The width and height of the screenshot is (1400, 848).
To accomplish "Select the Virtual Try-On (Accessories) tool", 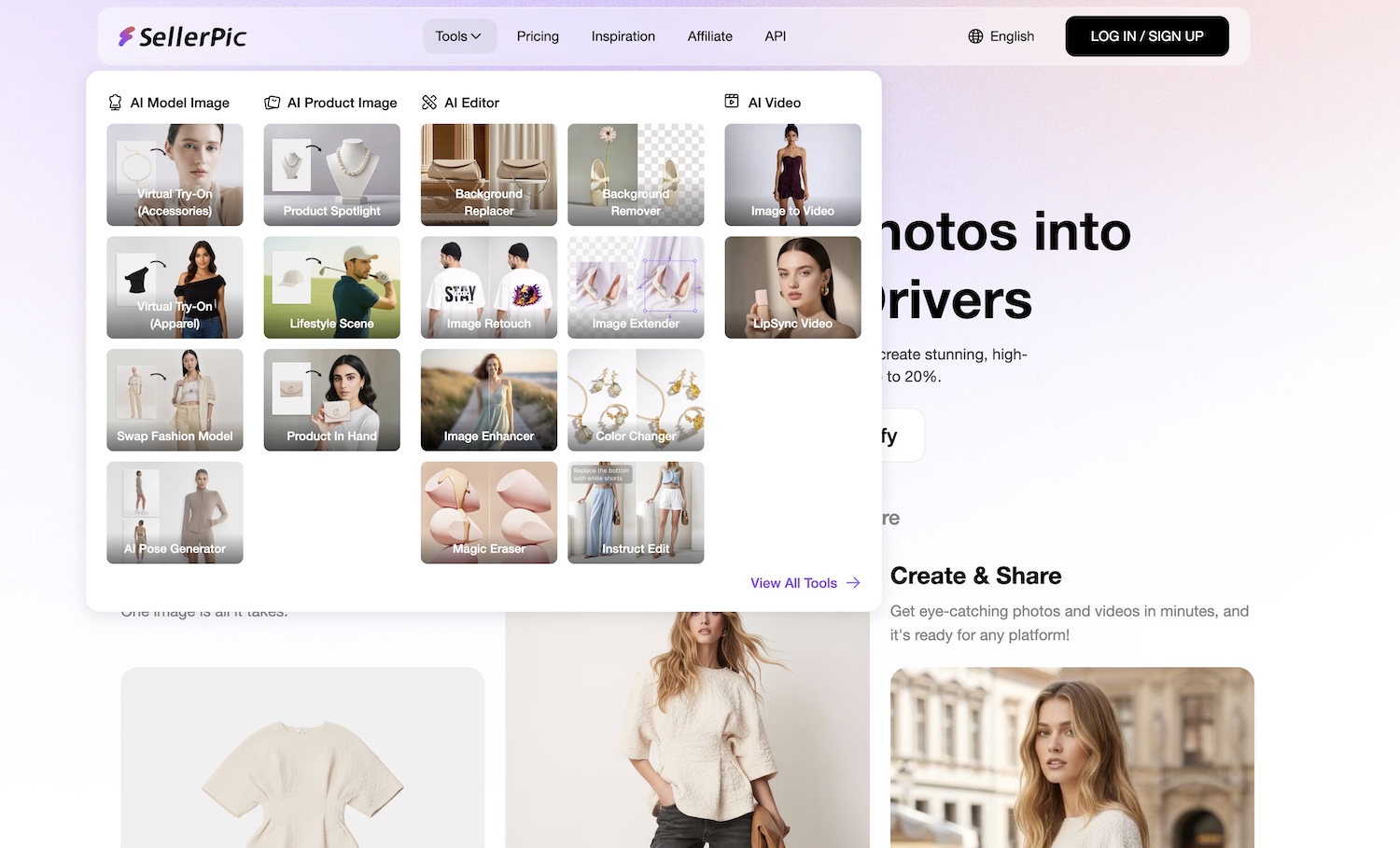I will point(175,174).
